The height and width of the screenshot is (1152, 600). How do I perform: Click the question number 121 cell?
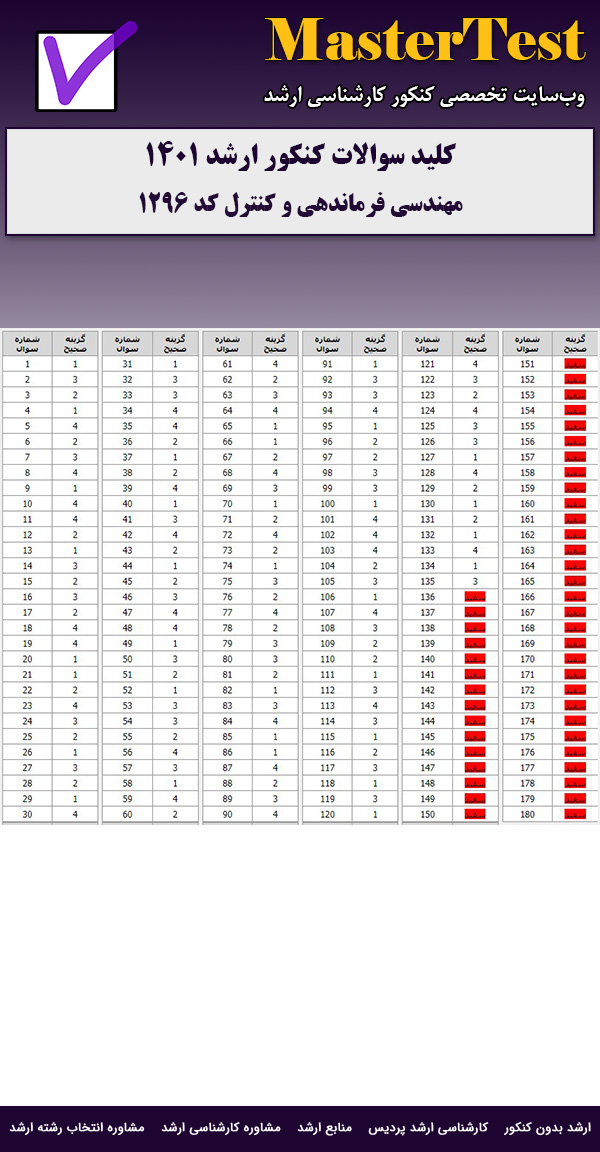(427, 364)
